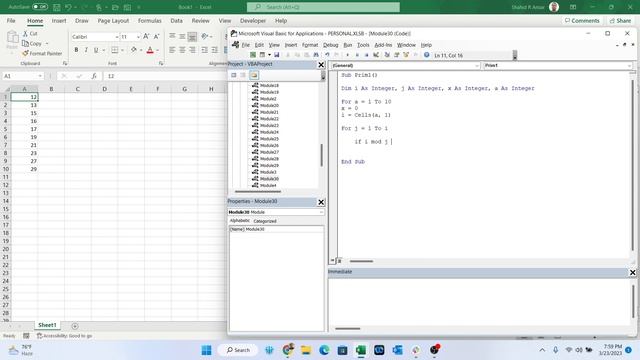Click View Microsoft Excel icon in VBA toolbar

253,55
